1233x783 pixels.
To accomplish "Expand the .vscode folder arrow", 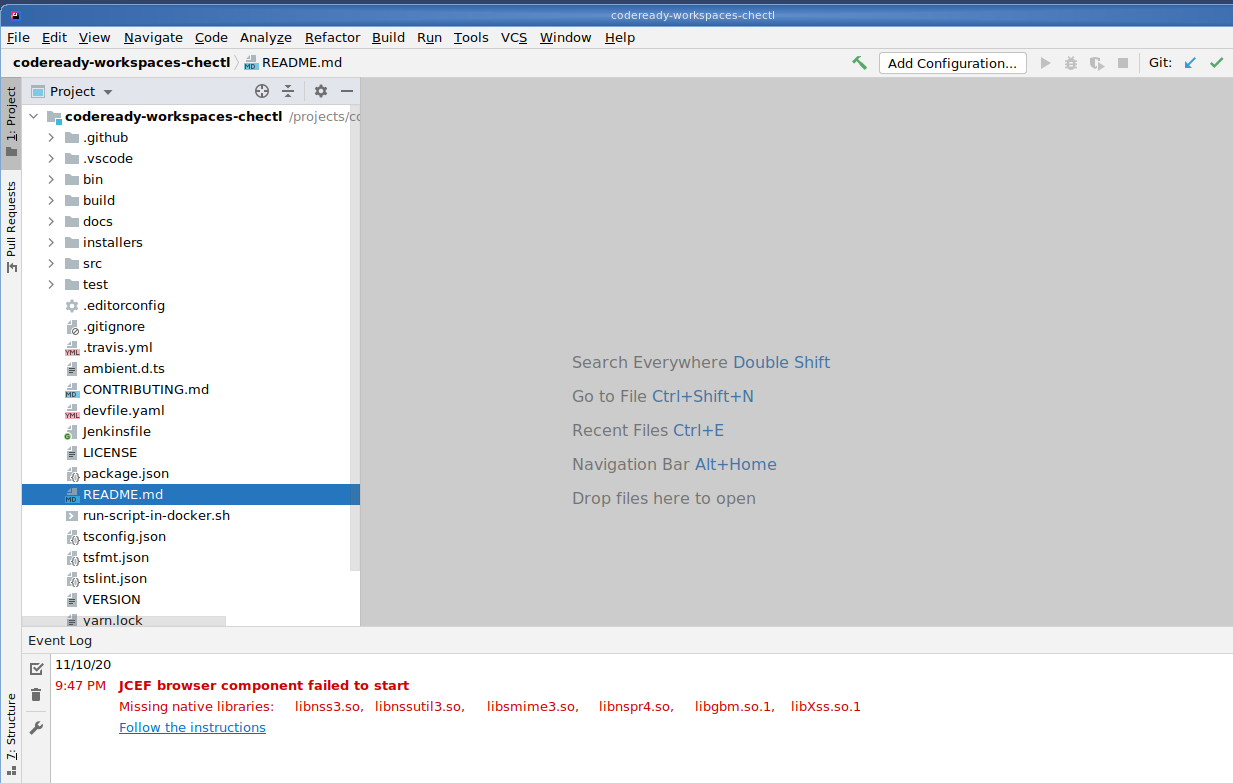I will coord(51,159).
